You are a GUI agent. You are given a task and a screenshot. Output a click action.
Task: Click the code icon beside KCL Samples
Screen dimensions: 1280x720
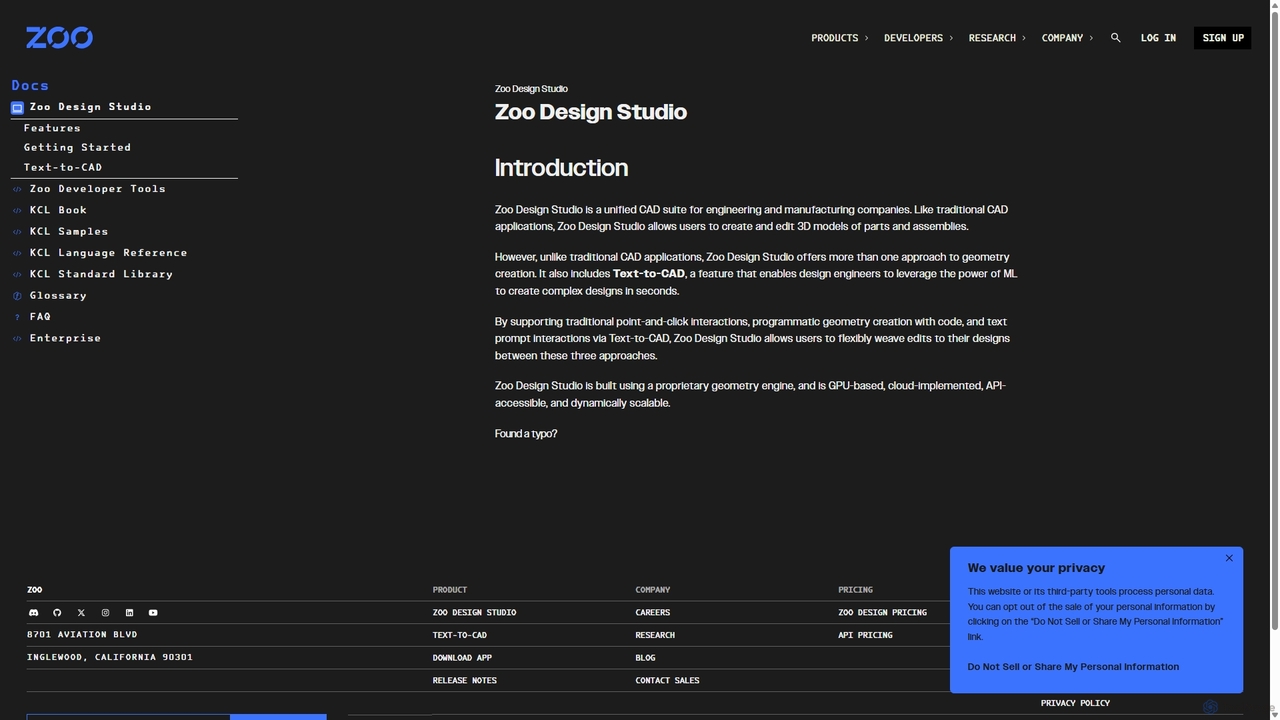pyautogui.click(x=17, y=232)
